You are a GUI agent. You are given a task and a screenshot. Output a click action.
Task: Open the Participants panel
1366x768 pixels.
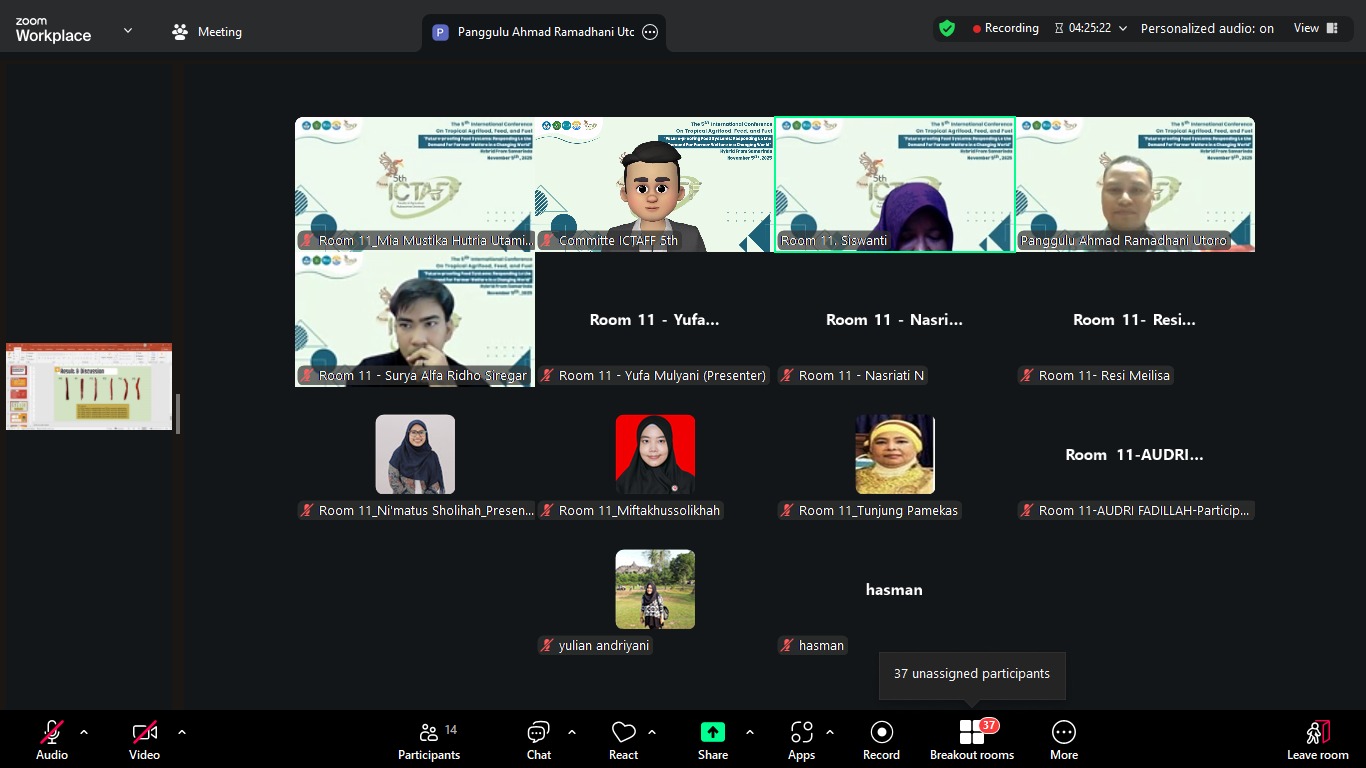pyautogui.click(x=429, y=740)
